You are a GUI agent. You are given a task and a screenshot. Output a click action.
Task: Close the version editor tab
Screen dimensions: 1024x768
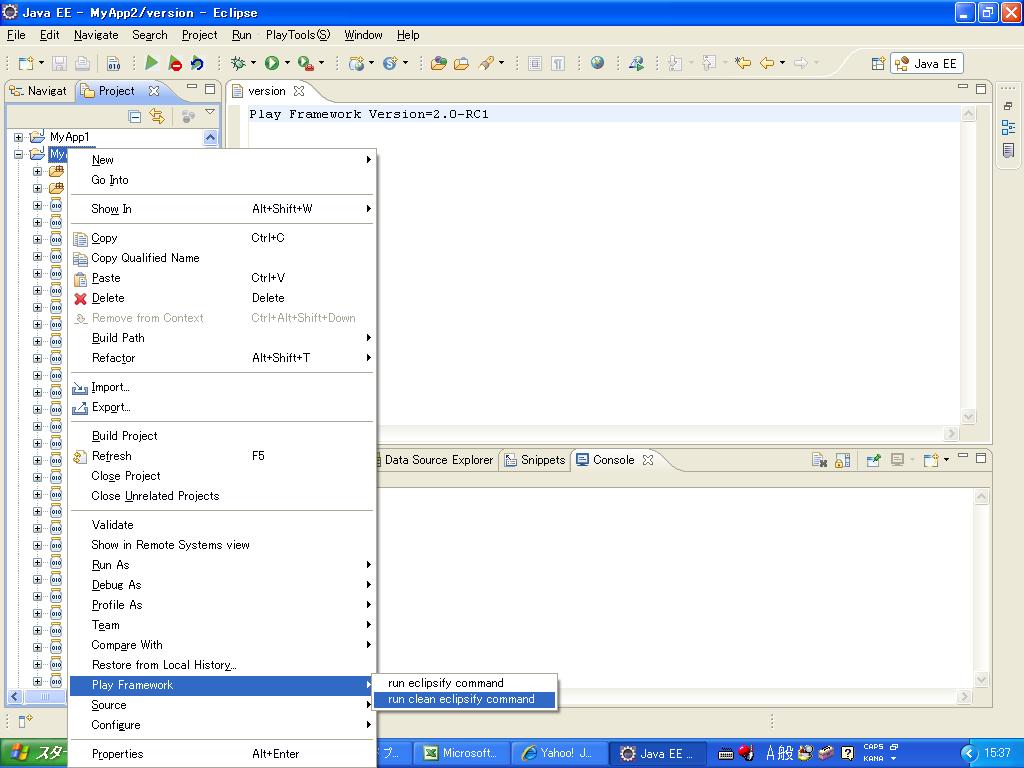(x=299, y=91)
